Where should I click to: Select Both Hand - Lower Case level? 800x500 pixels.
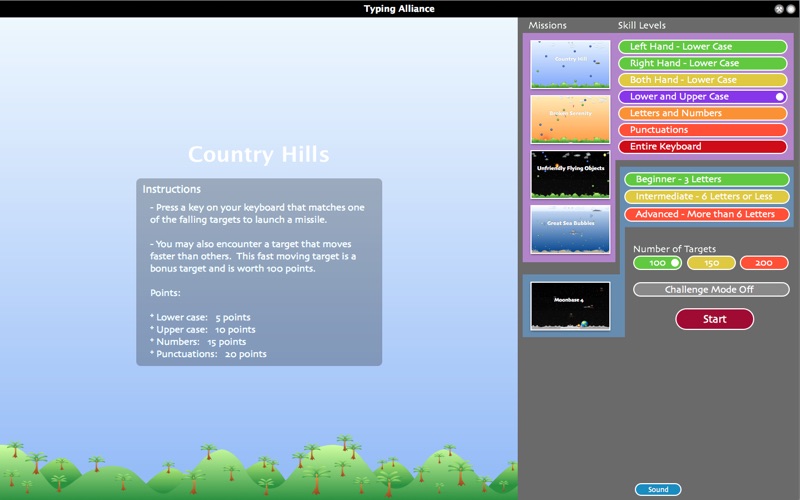(x=703, y=80)
